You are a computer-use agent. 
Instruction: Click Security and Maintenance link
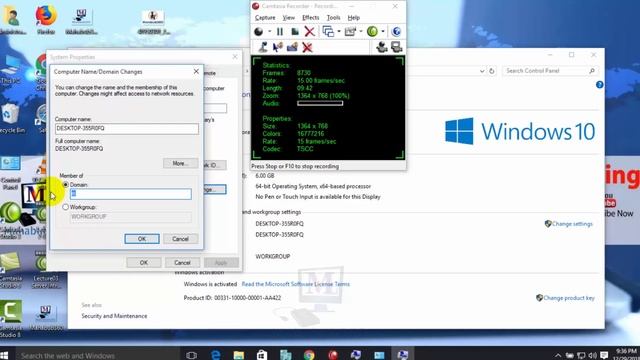pos(114,316)
